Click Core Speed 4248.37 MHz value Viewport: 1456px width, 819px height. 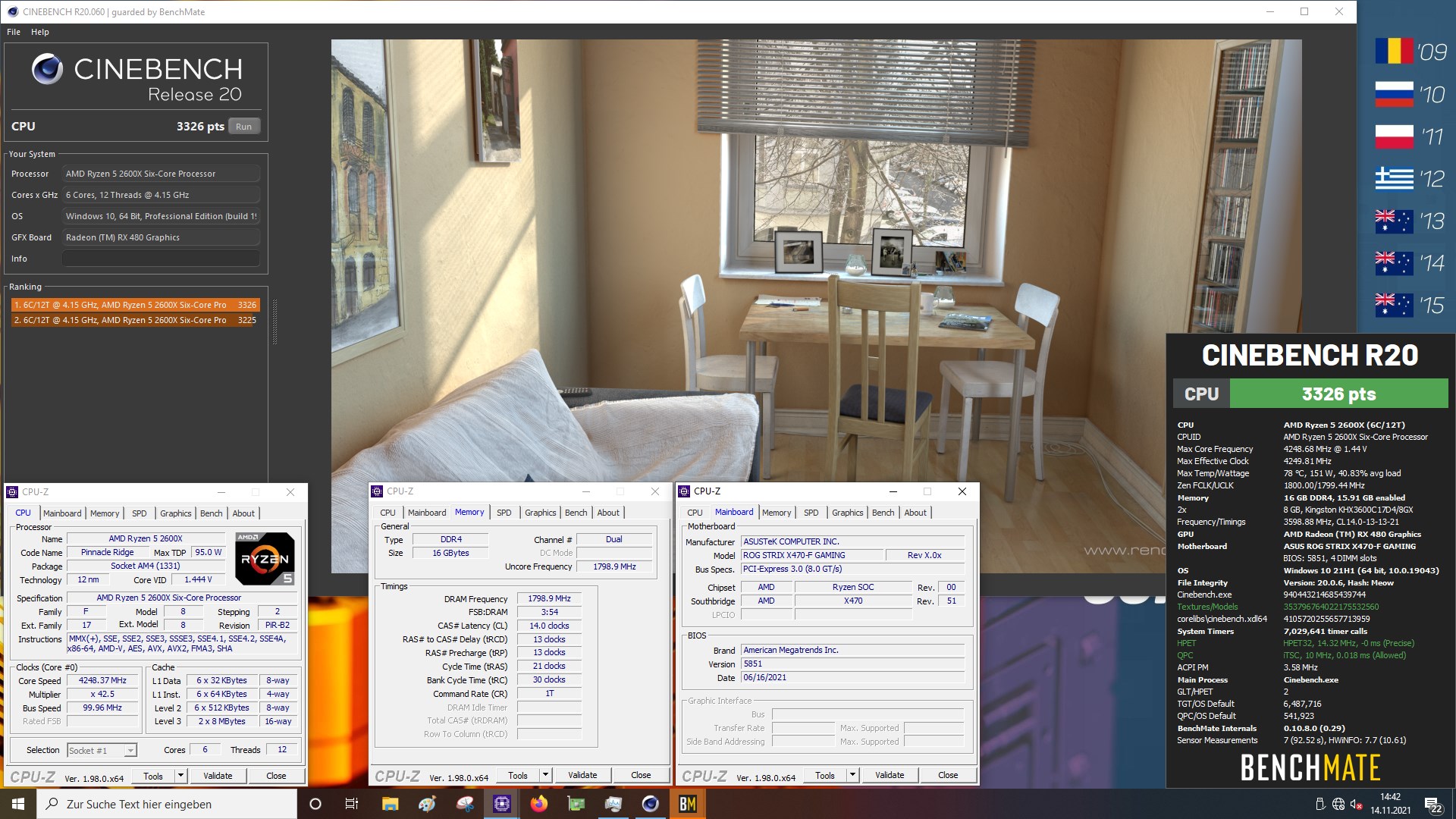point(102,681)
